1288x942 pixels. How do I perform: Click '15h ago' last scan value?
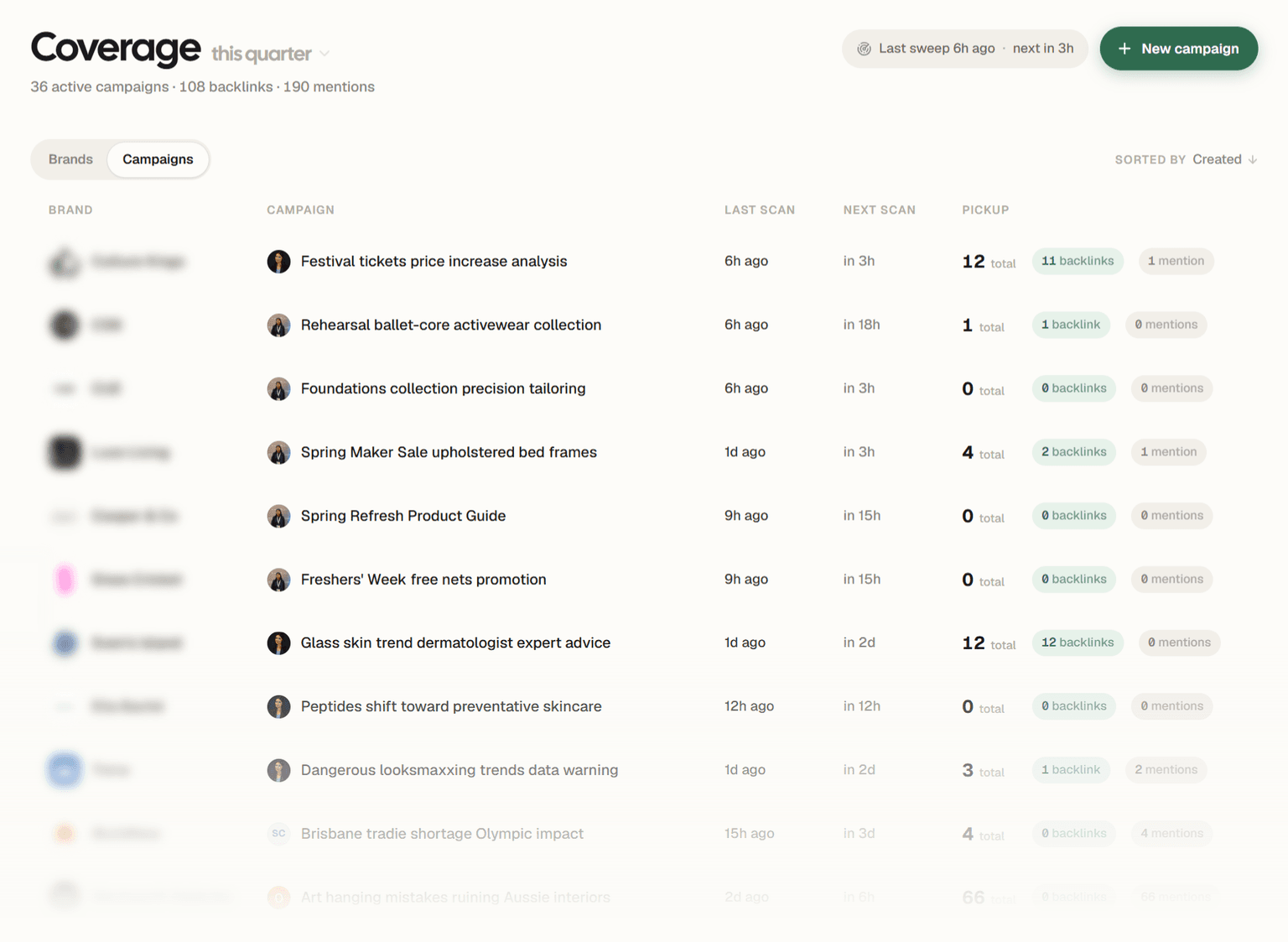click(749, 834)
